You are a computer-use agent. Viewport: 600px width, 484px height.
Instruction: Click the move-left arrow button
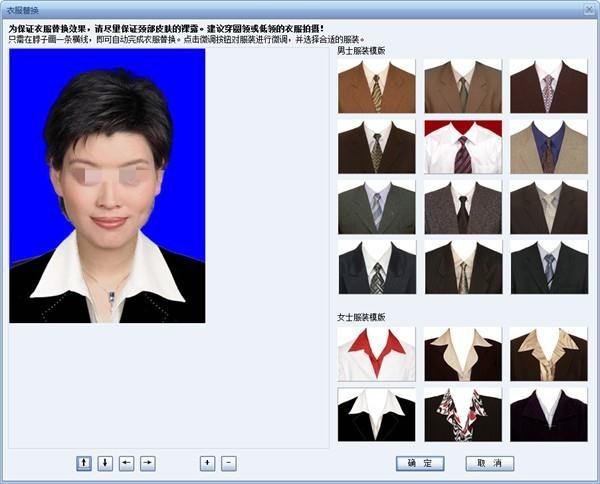point(126,463)
